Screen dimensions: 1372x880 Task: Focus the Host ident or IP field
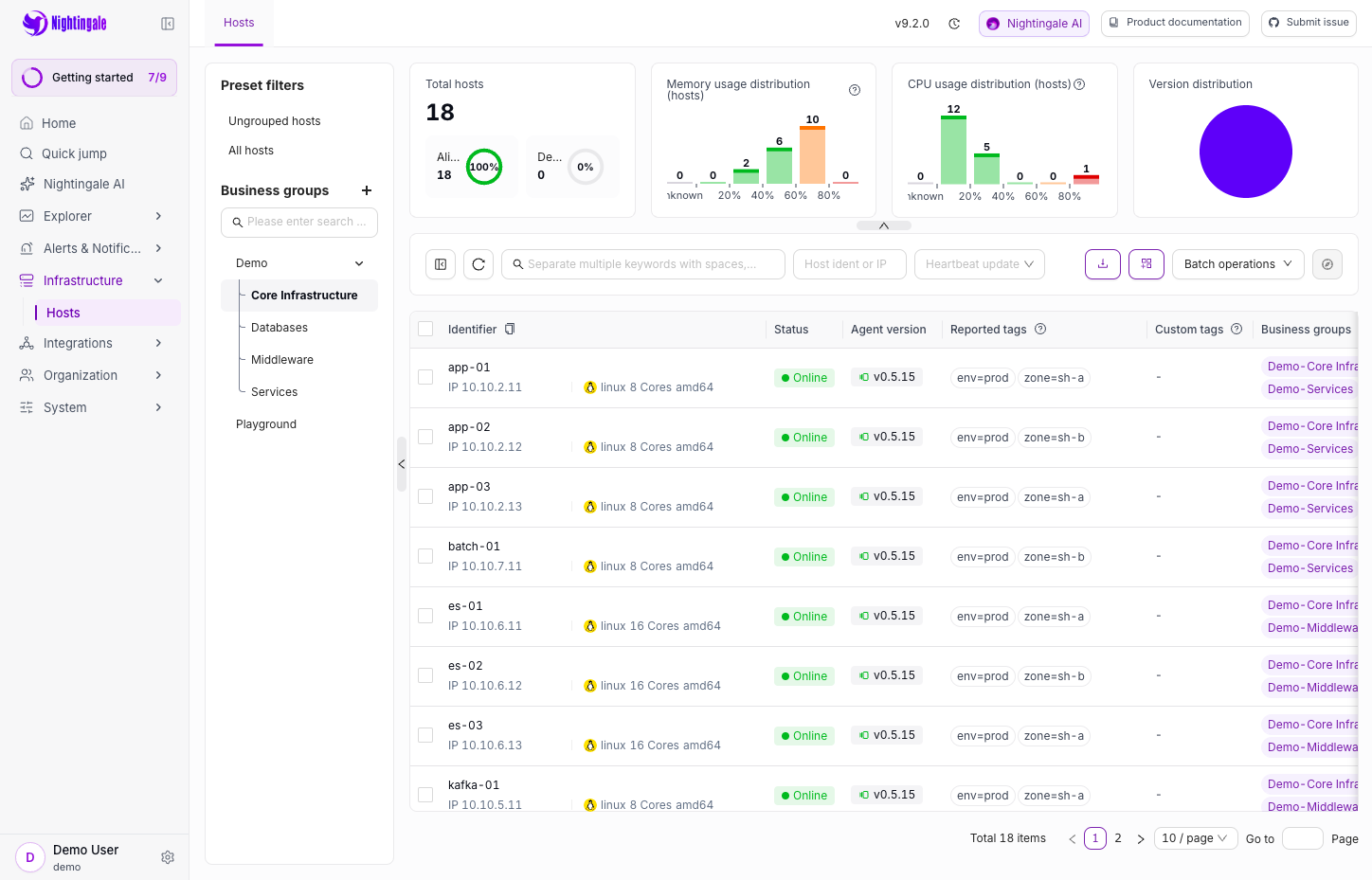[x=849, y=264]
